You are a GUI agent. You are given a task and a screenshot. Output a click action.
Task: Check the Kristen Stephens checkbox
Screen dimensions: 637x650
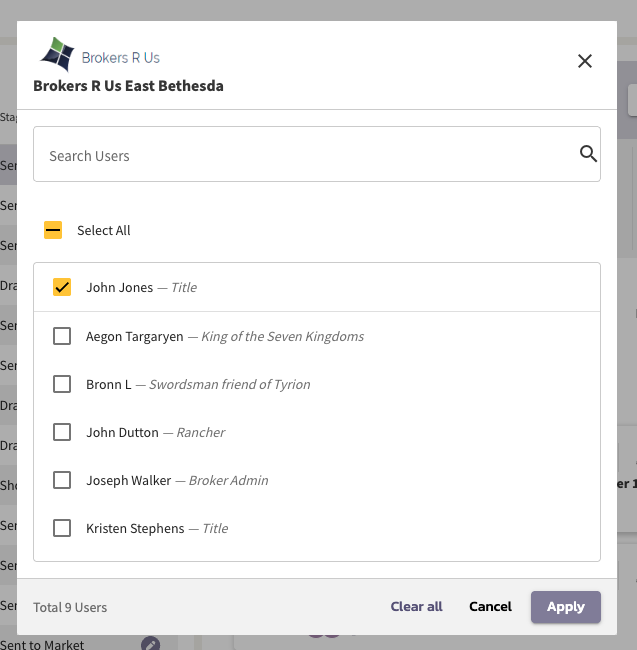click(62, 528)
